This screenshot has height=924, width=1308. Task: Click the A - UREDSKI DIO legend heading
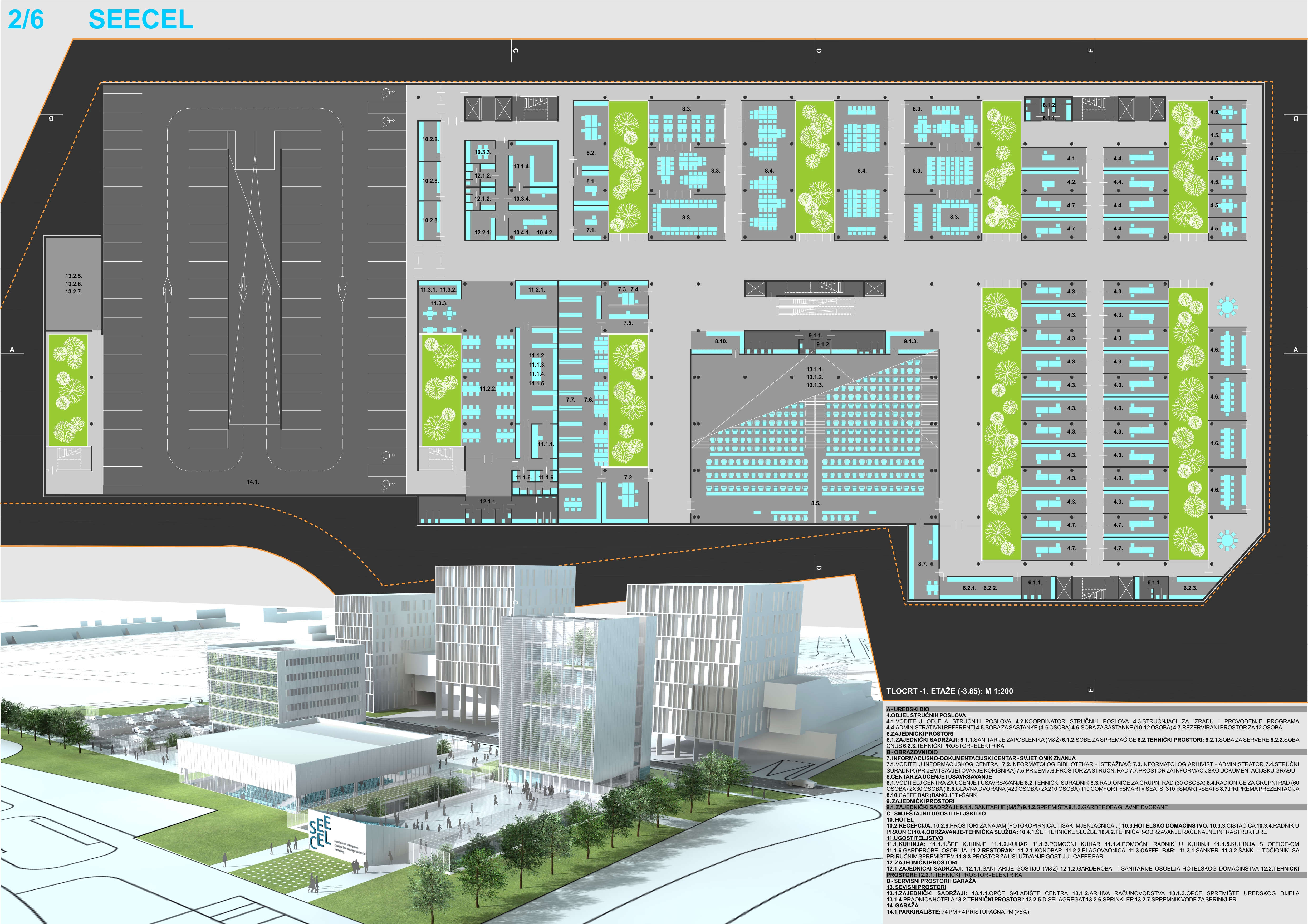[x=908, y=709]
